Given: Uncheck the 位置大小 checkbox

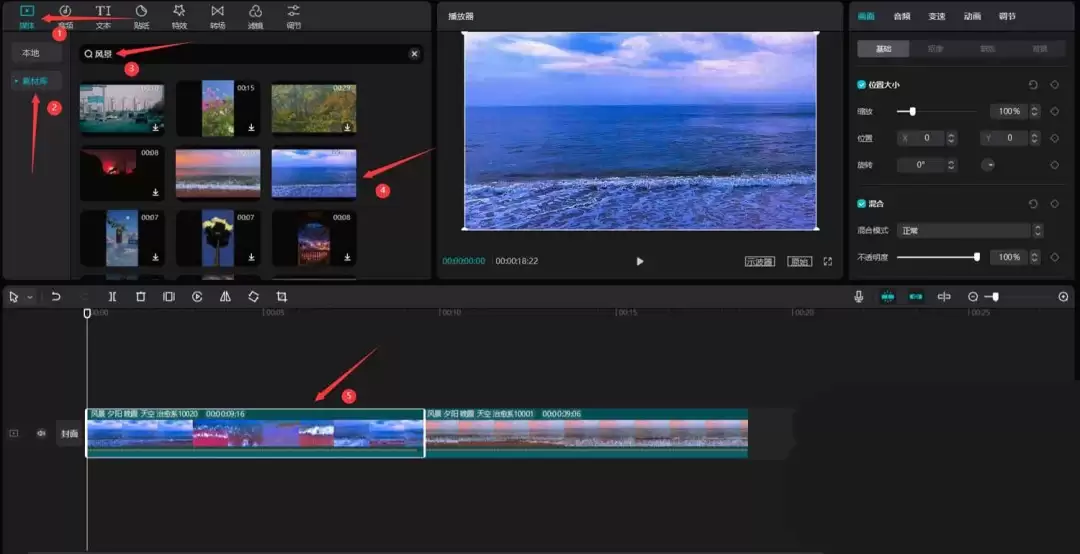Looking at the screenshot, I should 862,85.
